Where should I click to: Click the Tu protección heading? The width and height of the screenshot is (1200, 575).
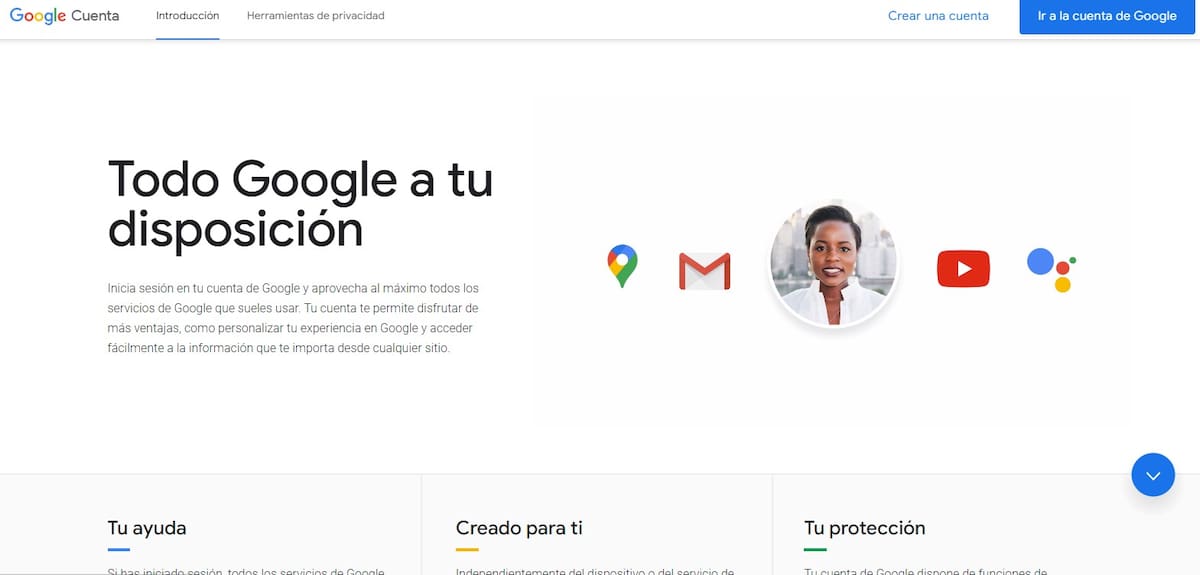(865, 528)
